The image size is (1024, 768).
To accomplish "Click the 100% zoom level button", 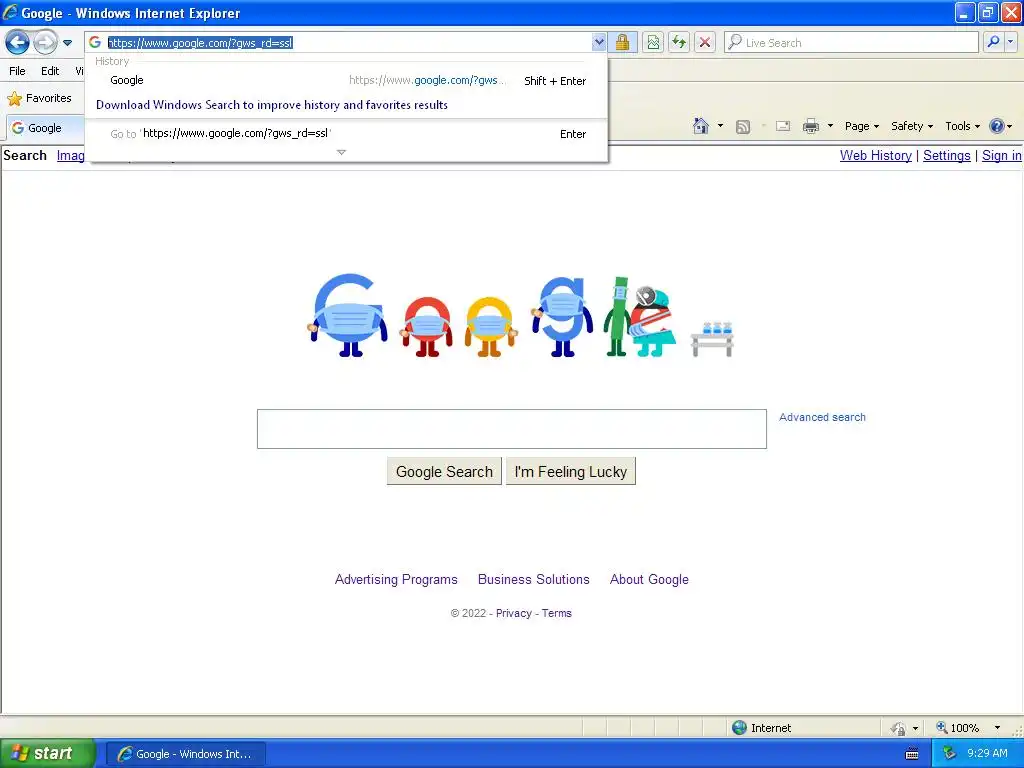I will click(x=957, y=728).
